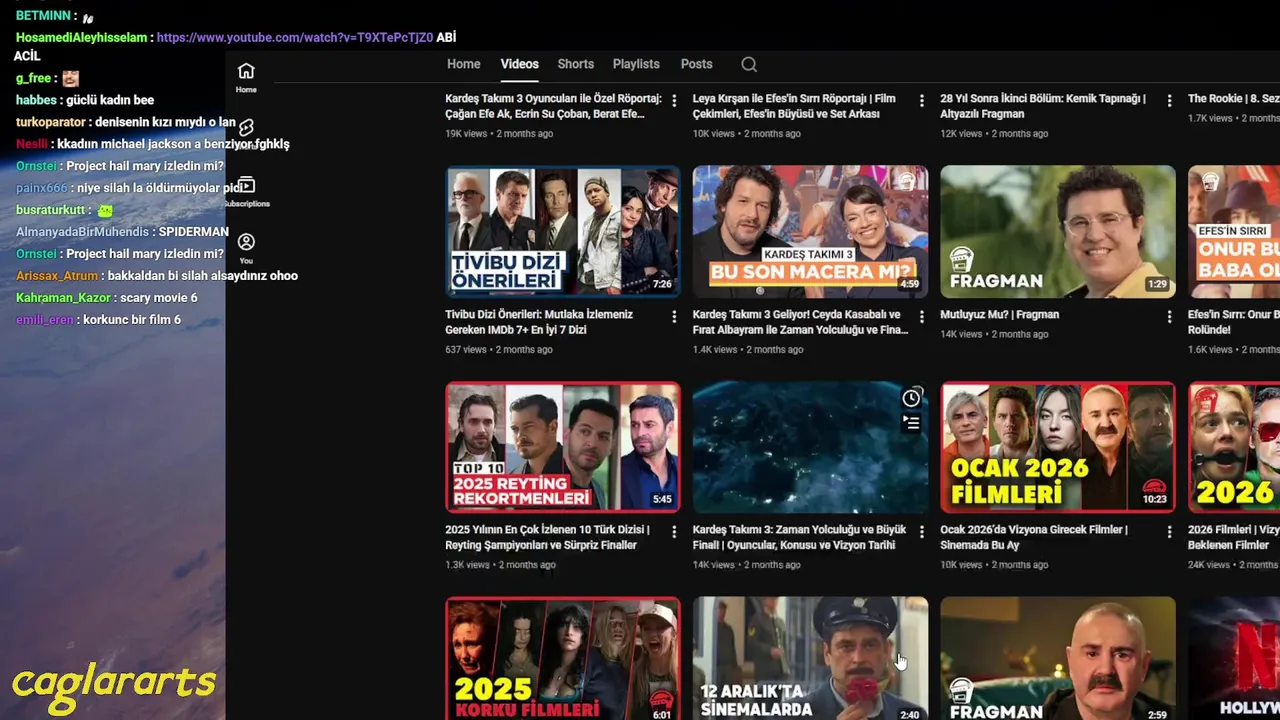1280x720 pixels.
Task: Open Kardeş Takımı 3 Zaman Yolculuğu title
Action: pyautogui.click(x=800, y=537)
